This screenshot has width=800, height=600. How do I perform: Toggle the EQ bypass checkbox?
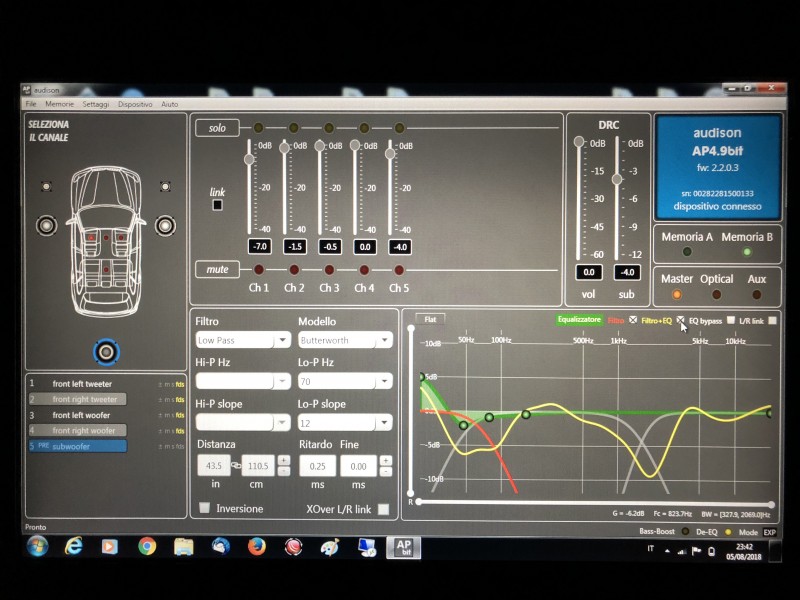731,320
